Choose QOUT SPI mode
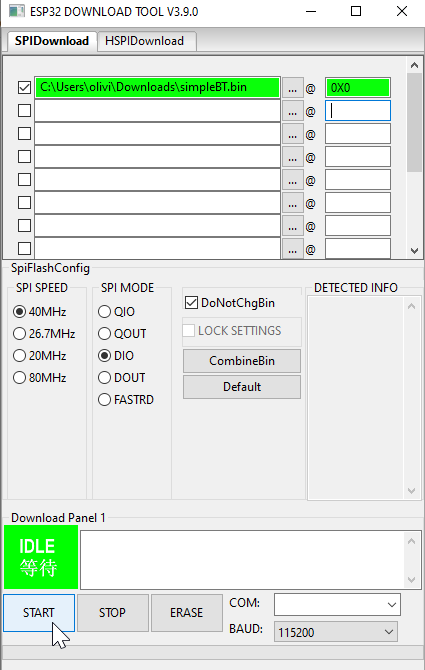 pos(122,334)
